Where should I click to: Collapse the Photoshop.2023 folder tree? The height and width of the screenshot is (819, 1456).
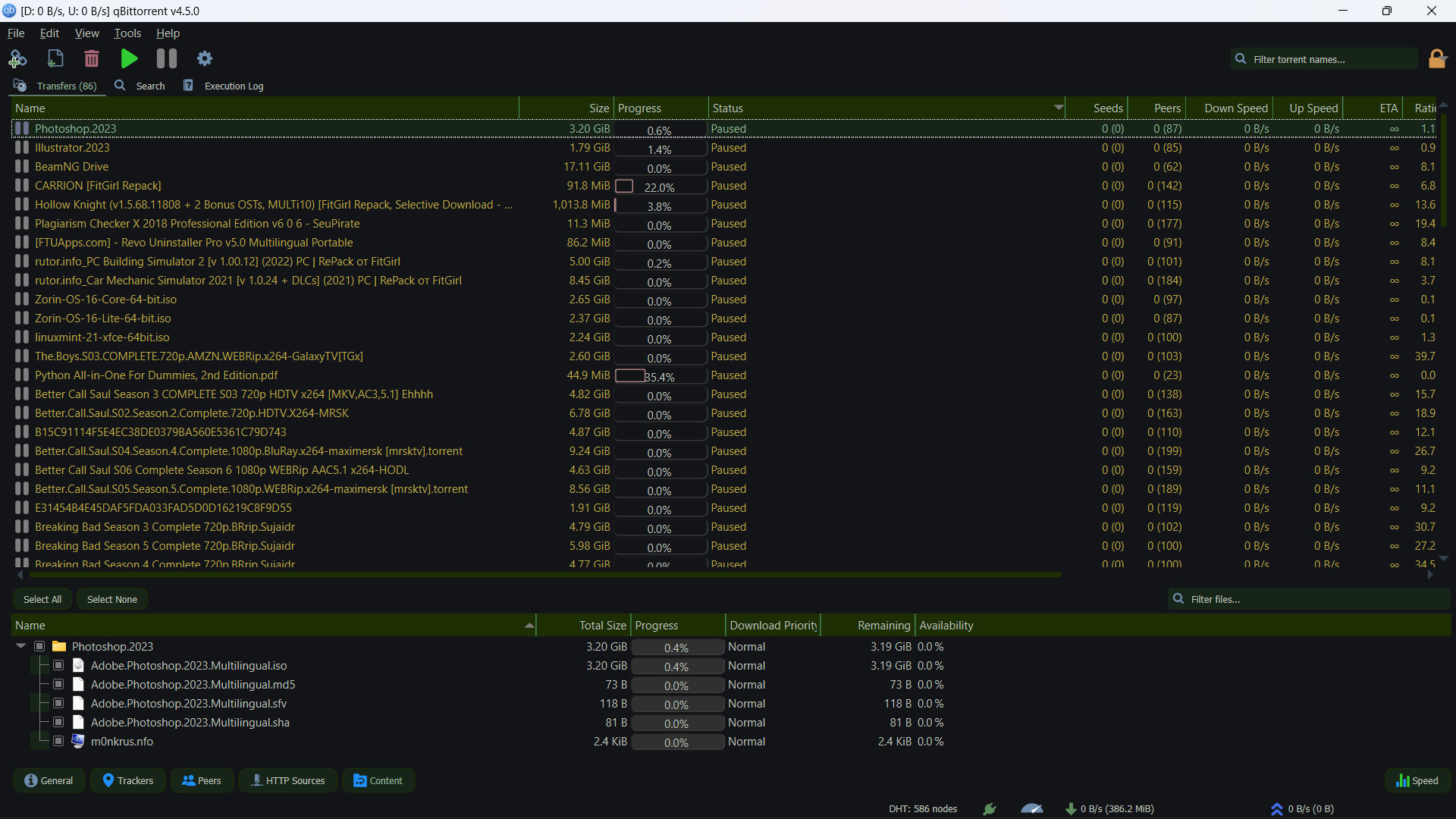pyautogui.click(x=20, y=646)
